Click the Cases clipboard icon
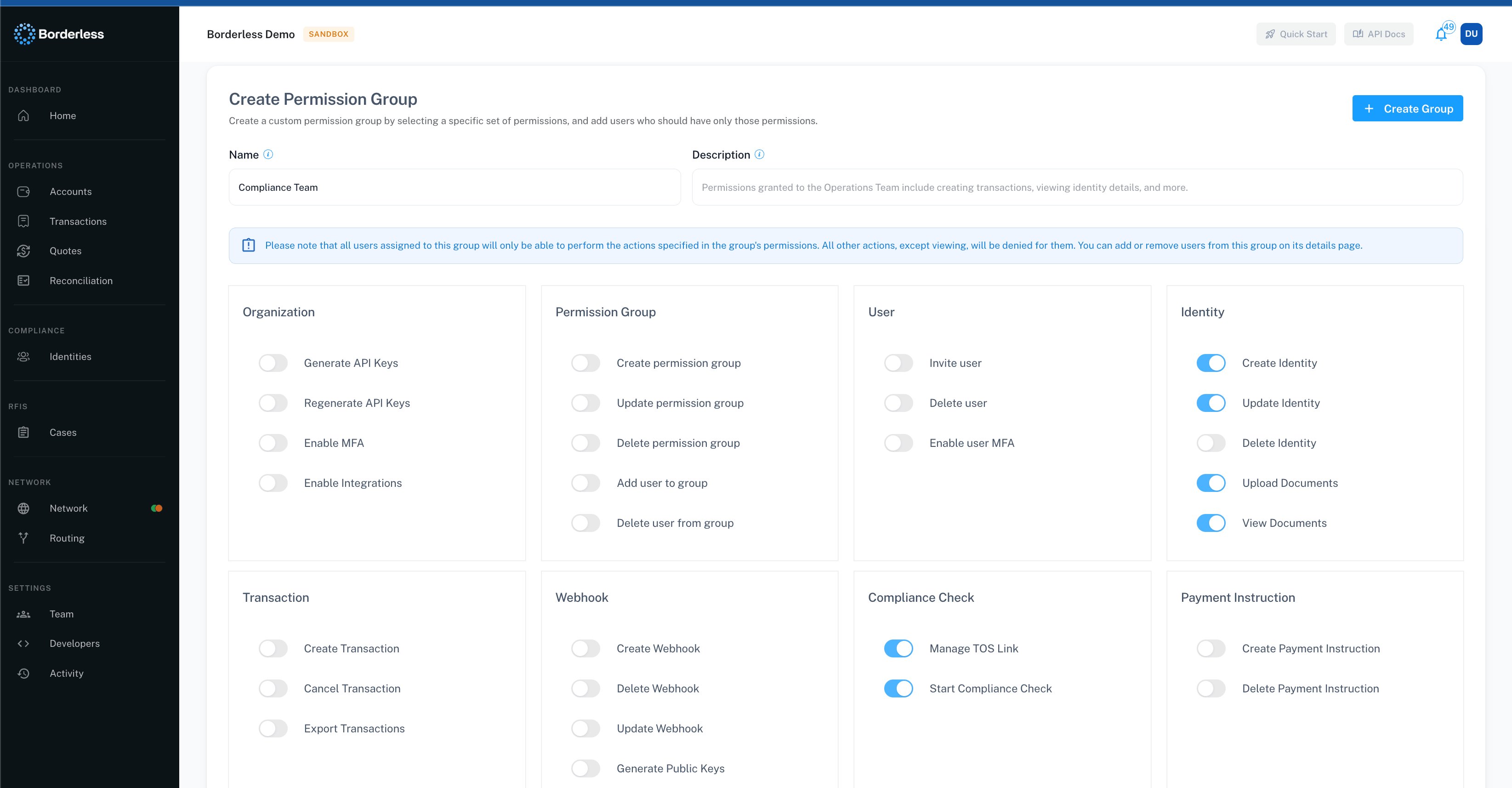This screenshot has width=1512, height=788. click(x=23, y=432)
